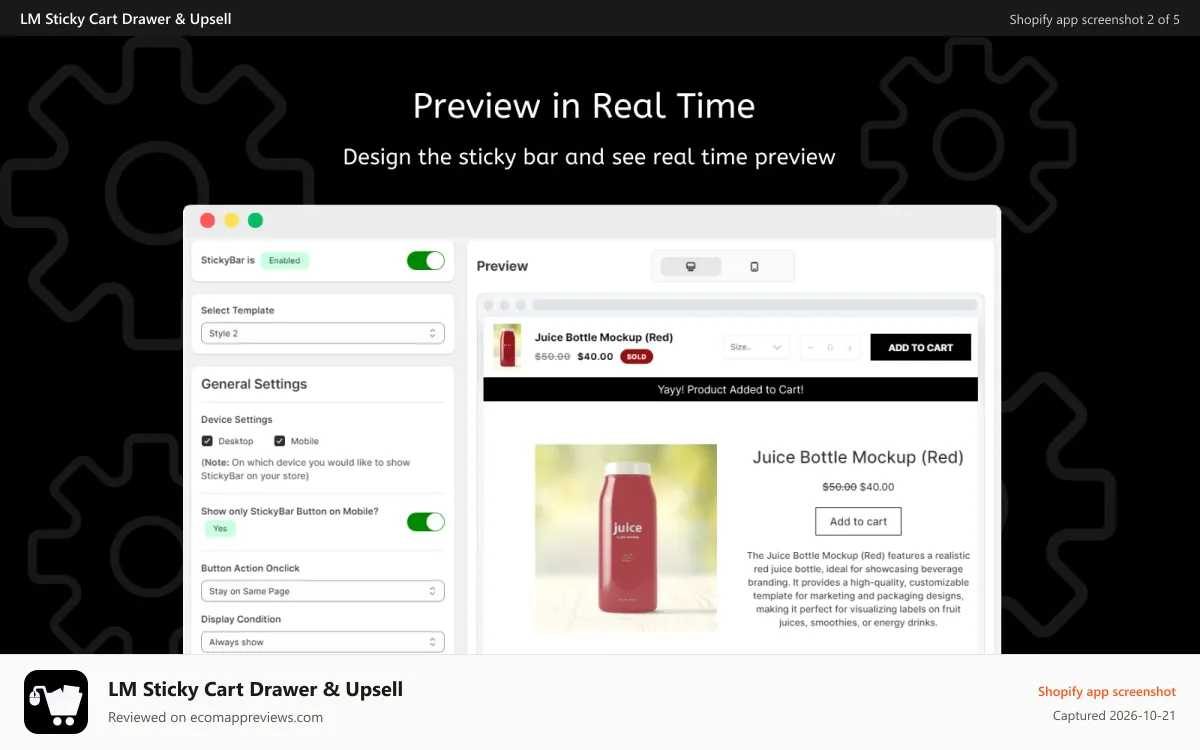
Task: Click the sticky bar struck-through $50.00 price
Action: click(553, 356)
